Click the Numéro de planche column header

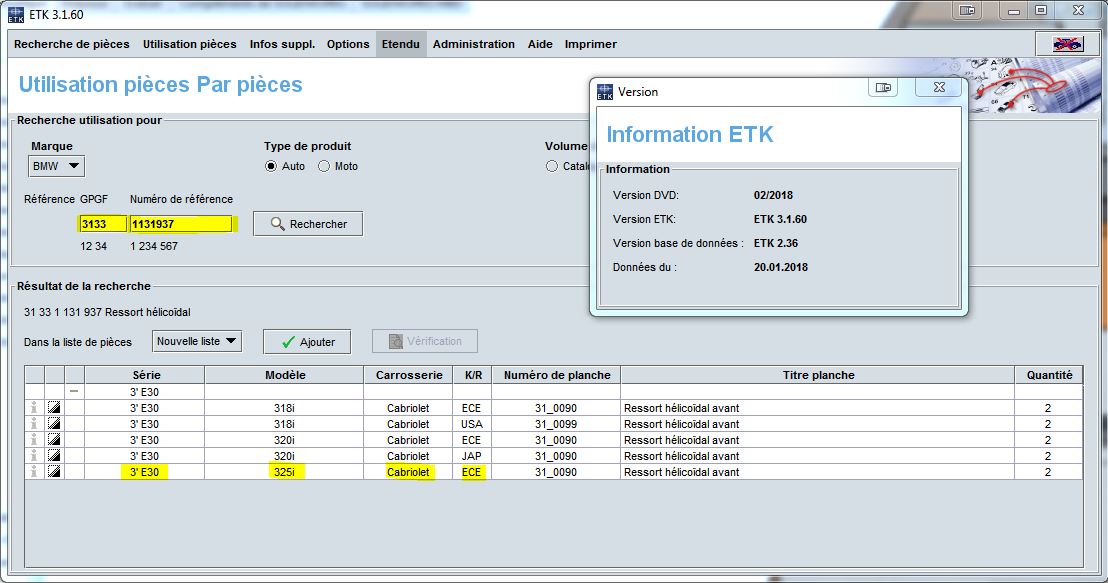pyautogui.click(x=557, y=375)
